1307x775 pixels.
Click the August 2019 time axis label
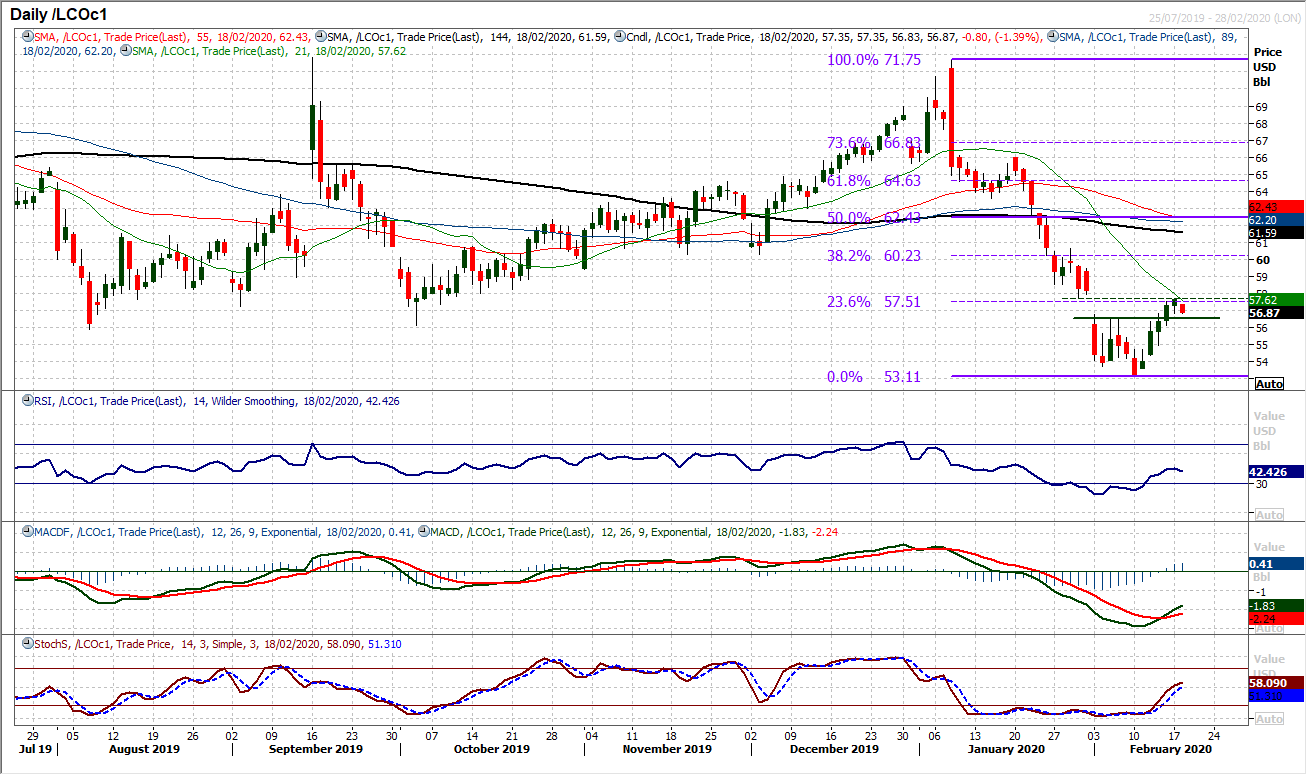(143, 749)
